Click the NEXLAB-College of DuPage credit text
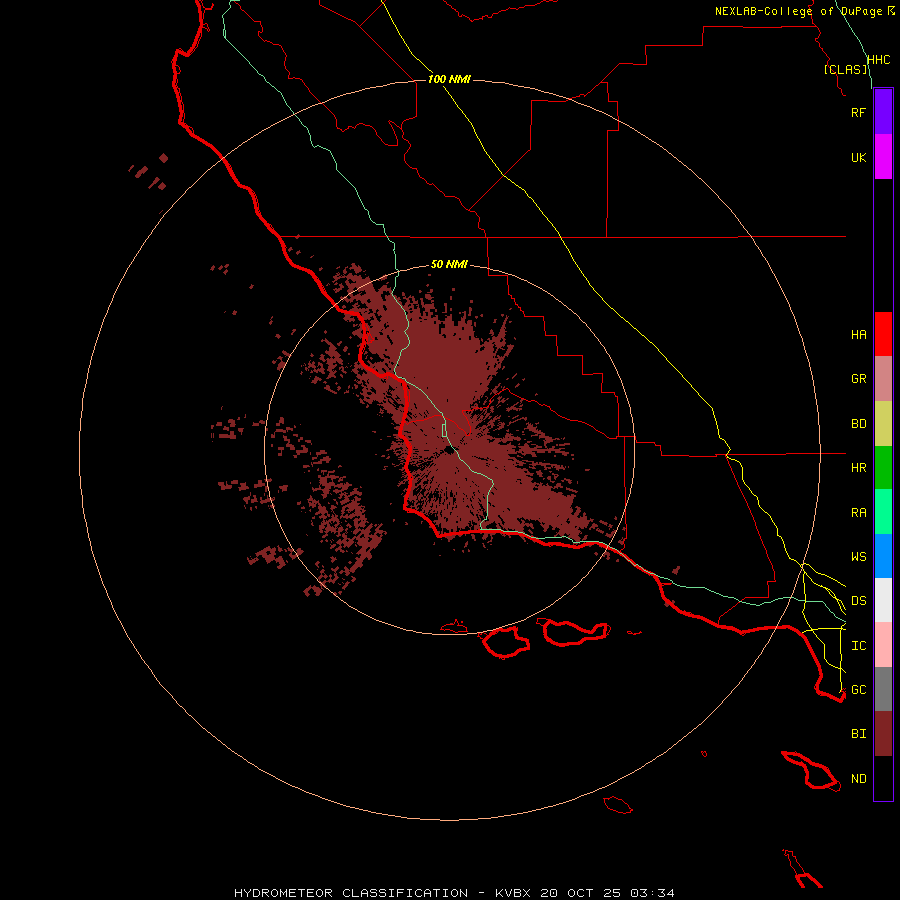This screenshot has width=900, height=900. tap(798, 11)
